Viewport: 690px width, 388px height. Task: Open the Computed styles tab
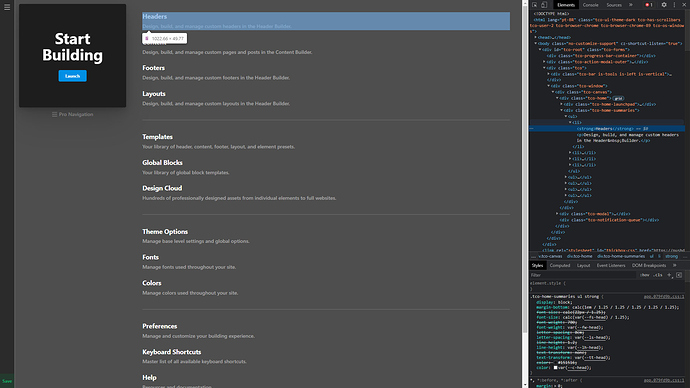[560, 265]
